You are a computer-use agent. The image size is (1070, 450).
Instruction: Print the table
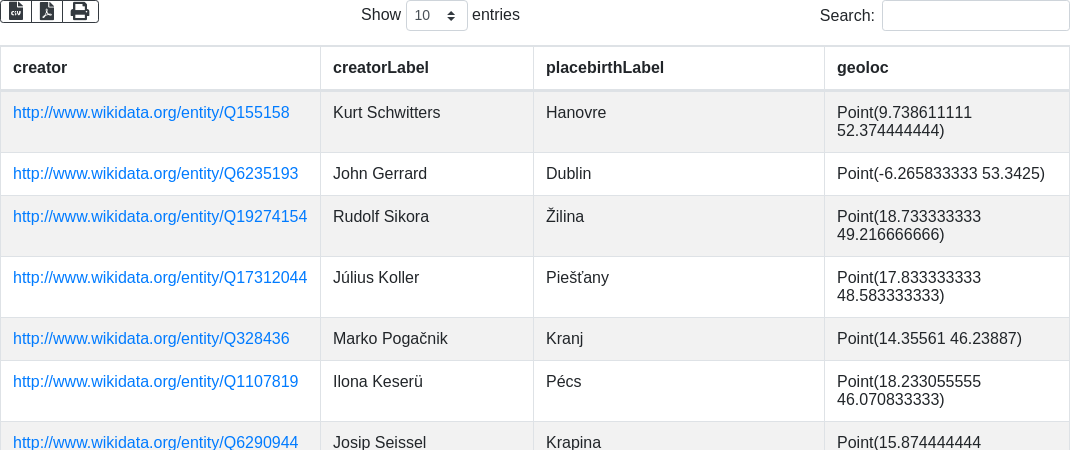(80, 11)
